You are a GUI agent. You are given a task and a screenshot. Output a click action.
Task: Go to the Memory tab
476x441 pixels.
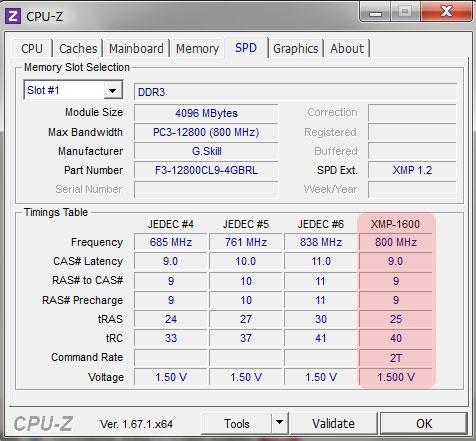point(197,48)
